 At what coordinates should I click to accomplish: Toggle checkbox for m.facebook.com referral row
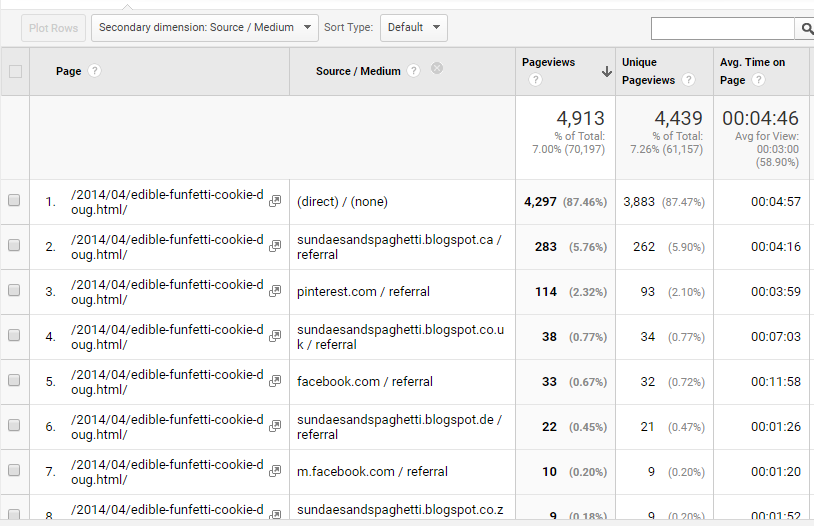(15, 471)
